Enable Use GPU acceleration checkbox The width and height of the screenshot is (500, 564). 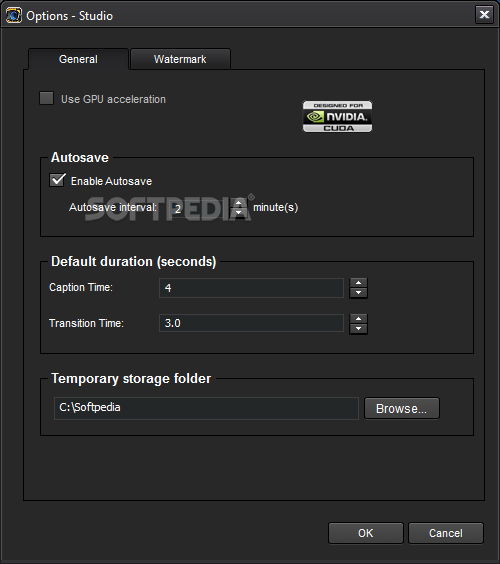click(46, 98)
